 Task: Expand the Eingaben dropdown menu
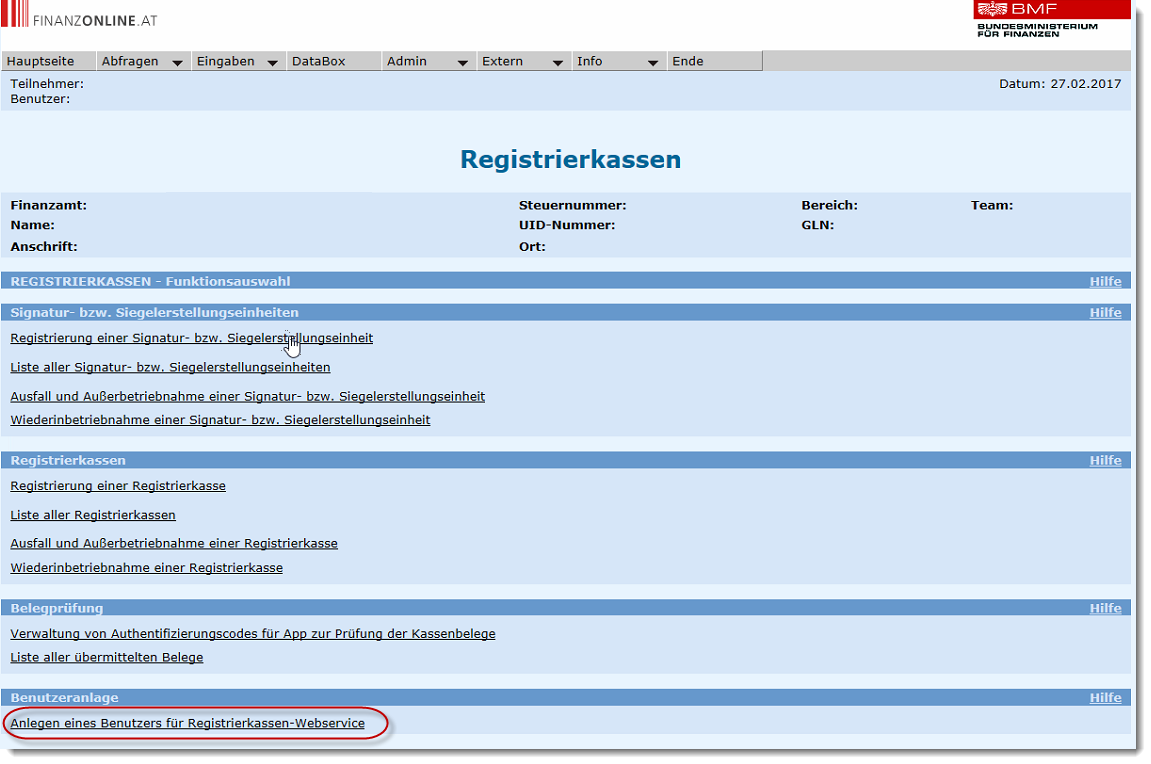pos(238,62)
